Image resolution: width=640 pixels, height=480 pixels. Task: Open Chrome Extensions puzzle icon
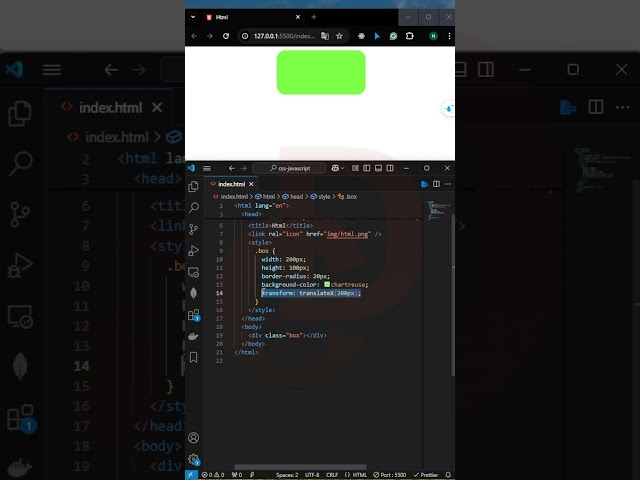pos(409,36)
